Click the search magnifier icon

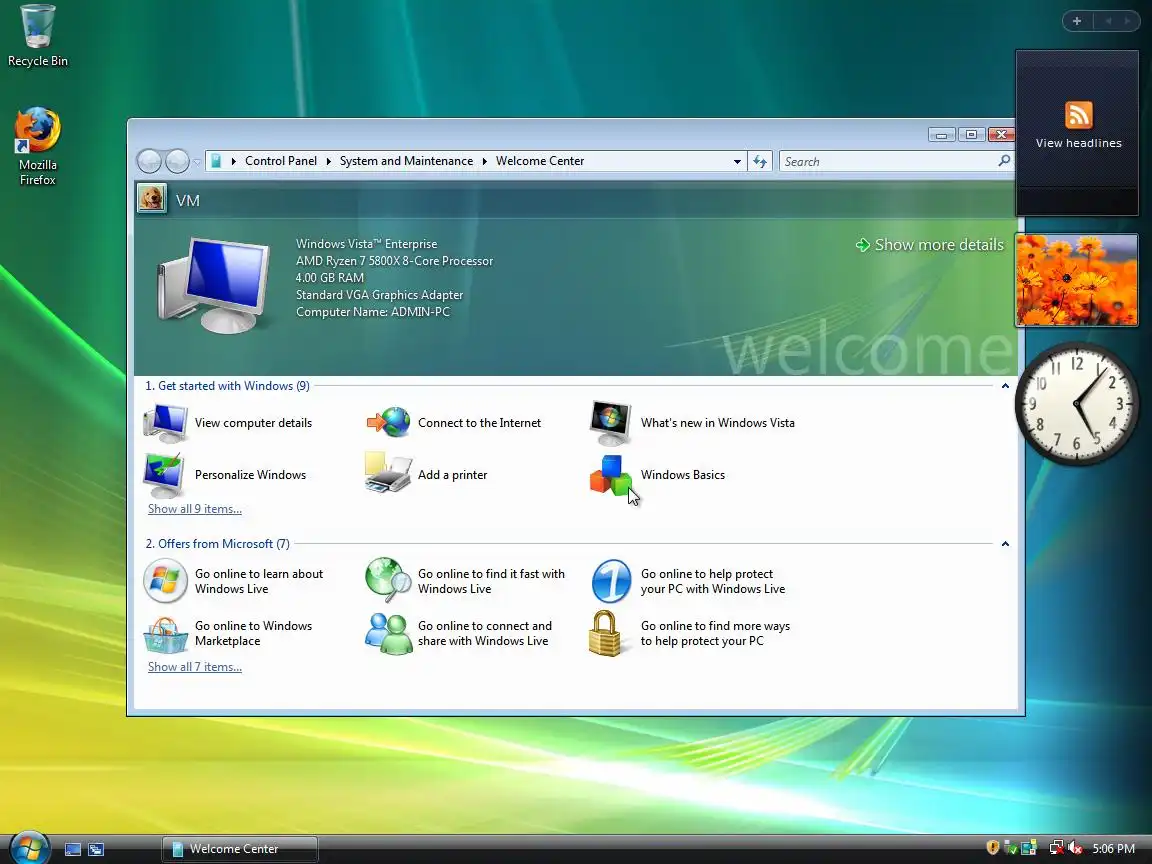tap(1004, 161)
